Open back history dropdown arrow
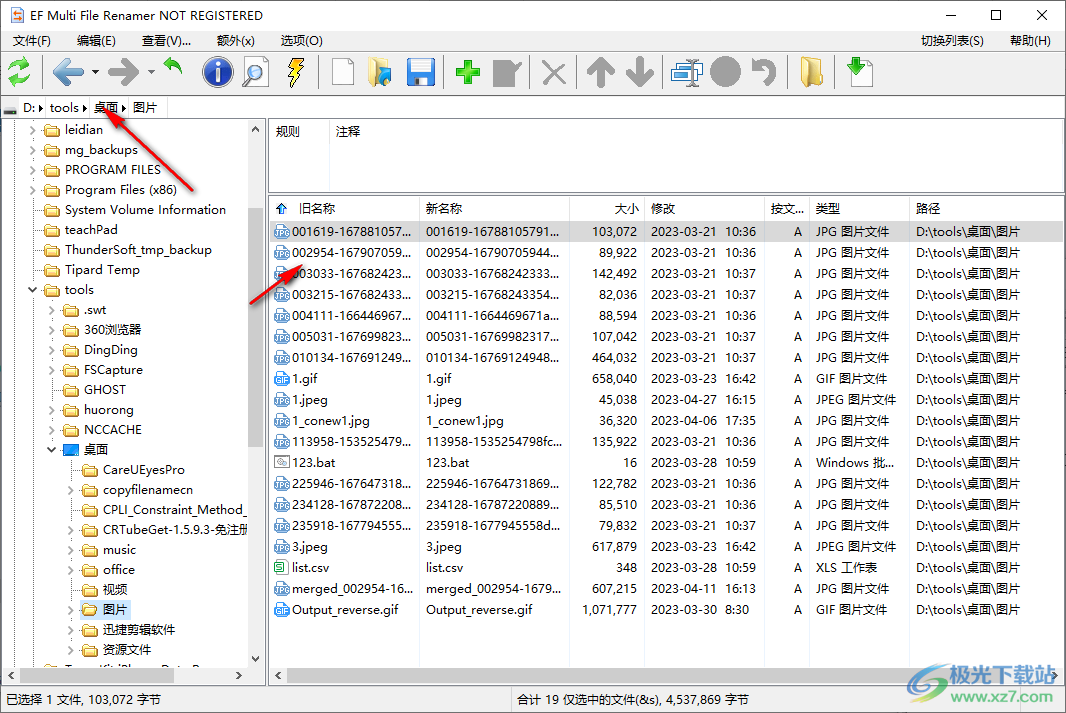1066x713 pixels. click(x=95, y=72)
